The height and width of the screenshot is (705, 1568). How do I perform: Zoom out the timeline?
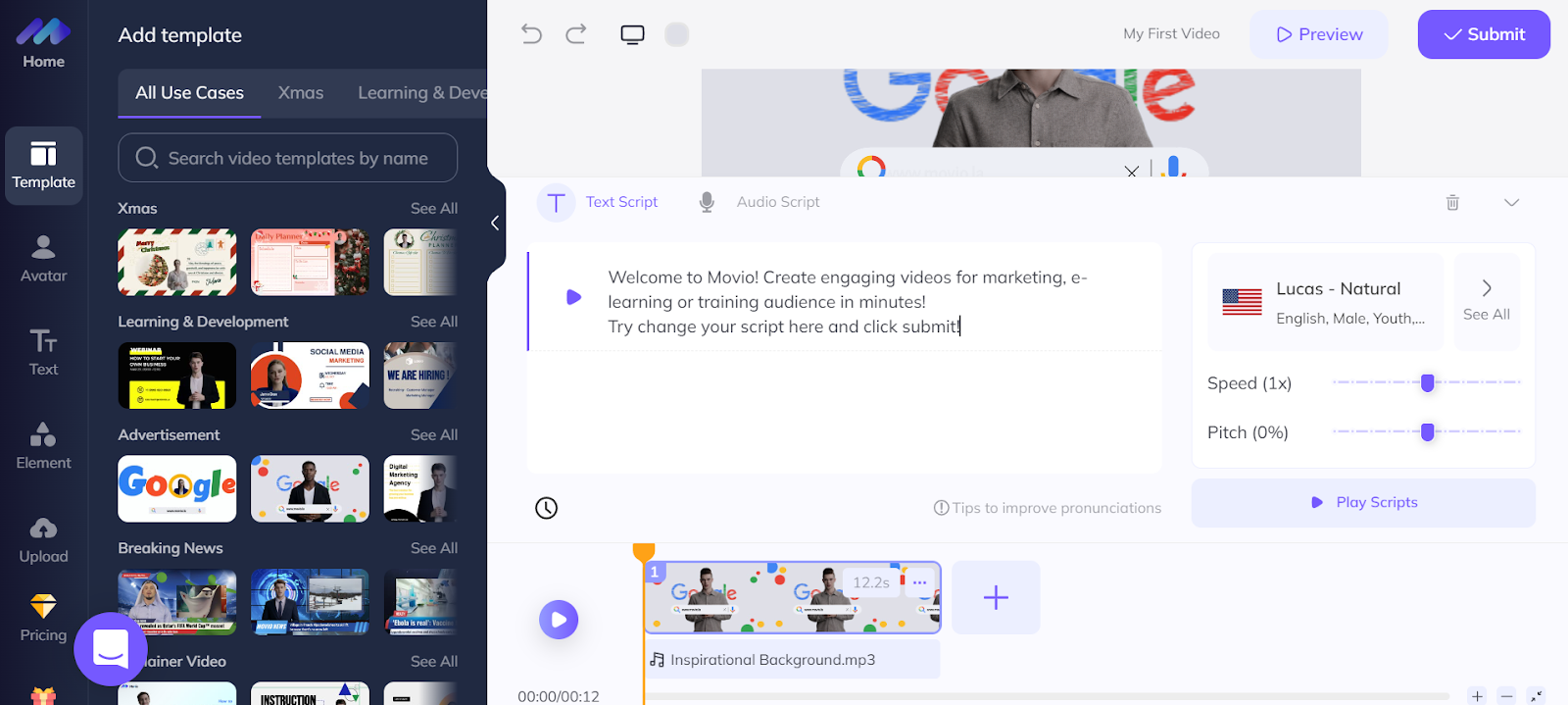(1507, 695)
